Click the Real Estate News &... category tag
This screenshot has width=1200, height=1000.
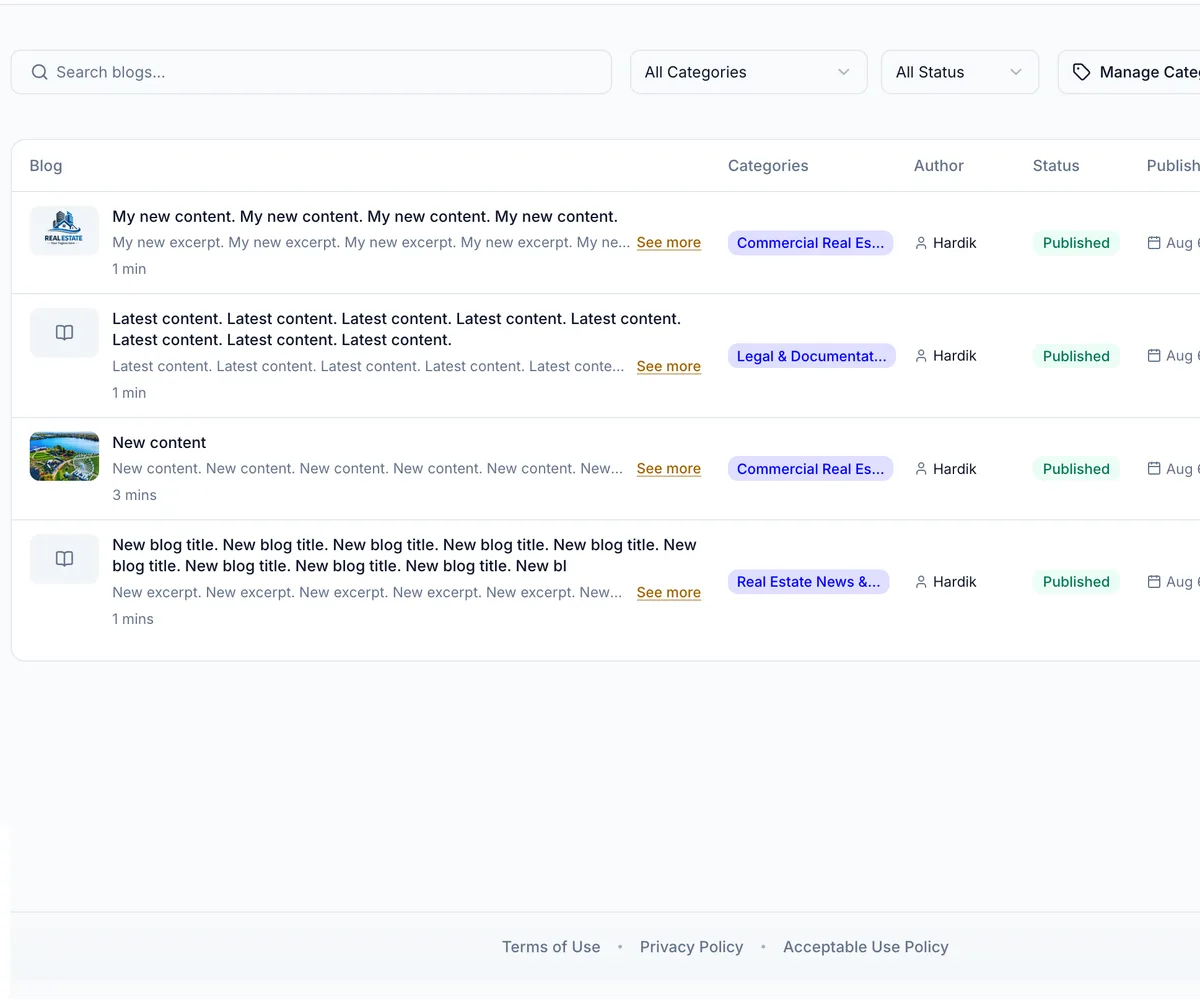tap(808, 582)
